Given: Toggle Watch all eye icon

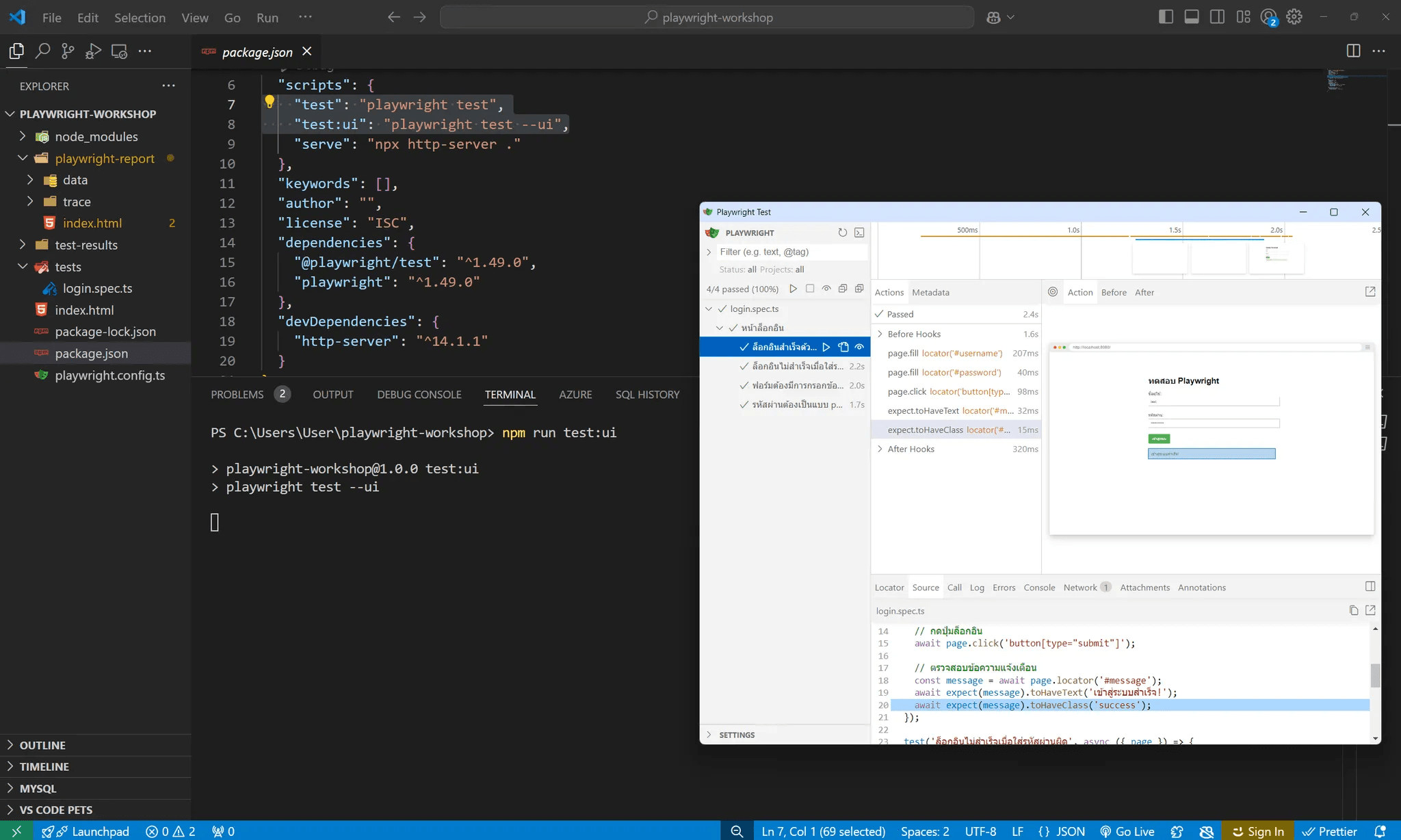Looking at the screenshot, I should tap(826, 289).
